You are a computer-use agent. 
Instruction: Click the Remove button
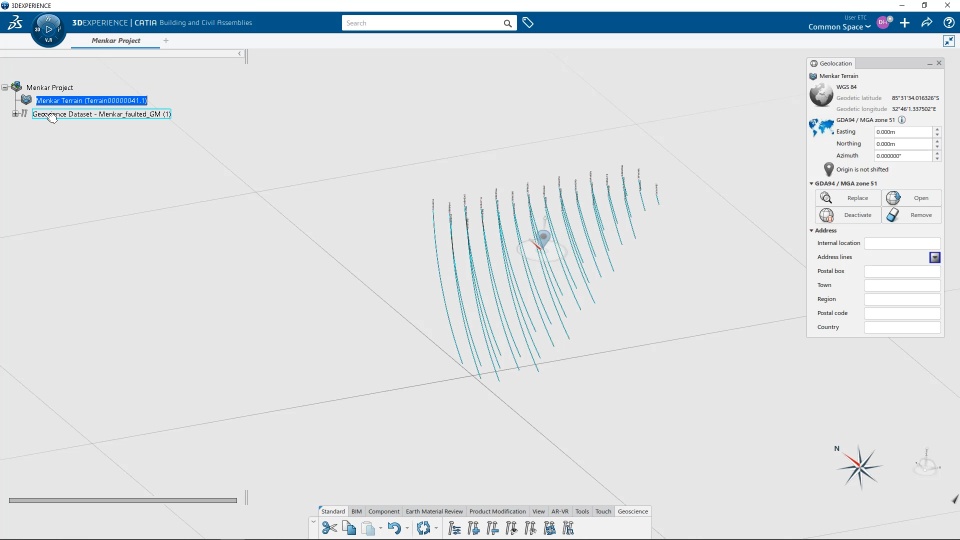[x=912, y=215]
